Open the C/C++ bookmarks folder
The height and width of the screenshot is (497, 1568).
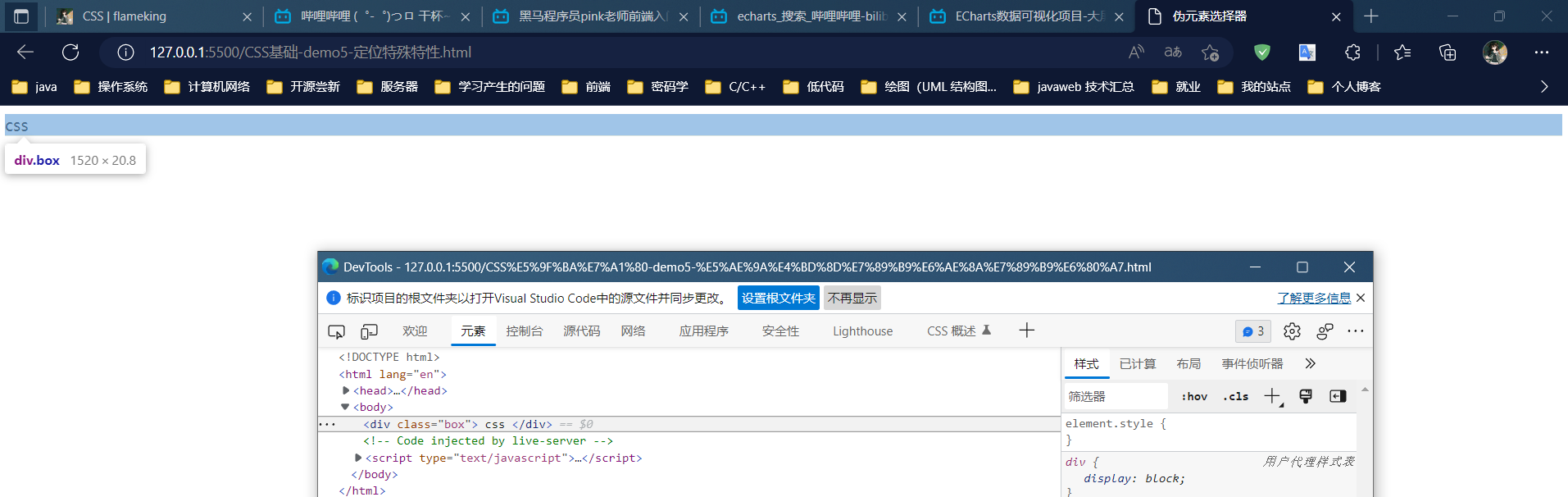tap(735, 87)
